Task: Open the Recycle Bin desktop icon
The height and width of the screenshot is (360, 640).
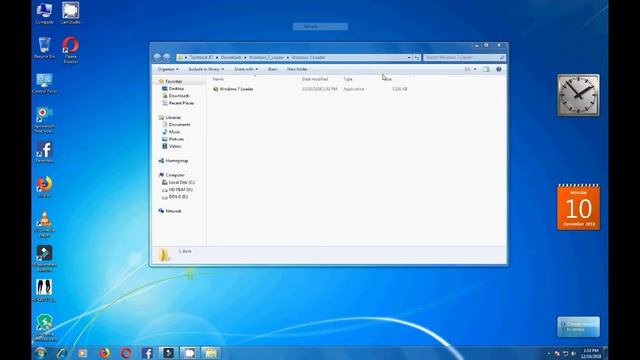Action: coord(44,48)
